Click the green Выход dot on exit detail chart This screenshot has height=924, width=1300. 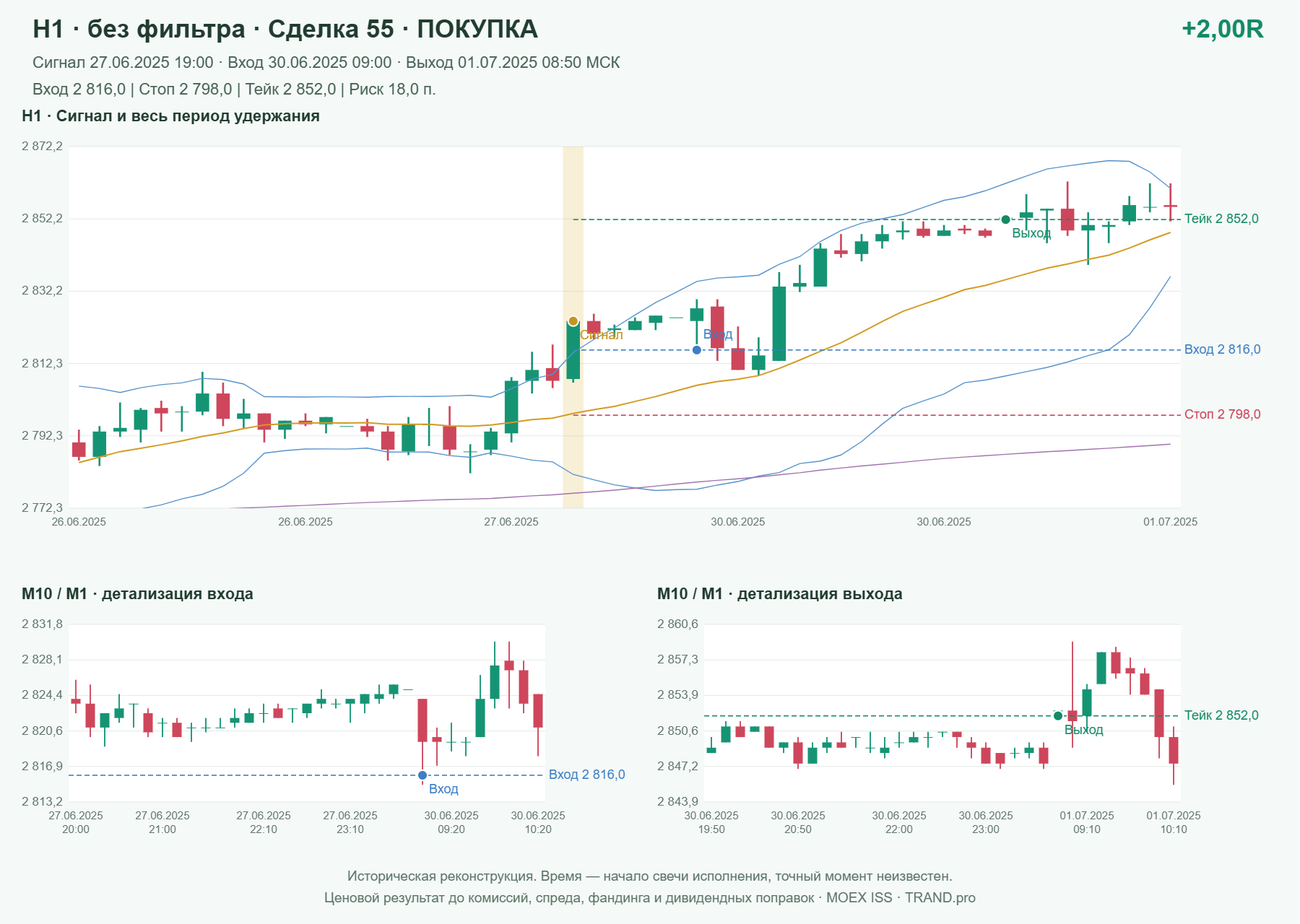(1058, 716)
